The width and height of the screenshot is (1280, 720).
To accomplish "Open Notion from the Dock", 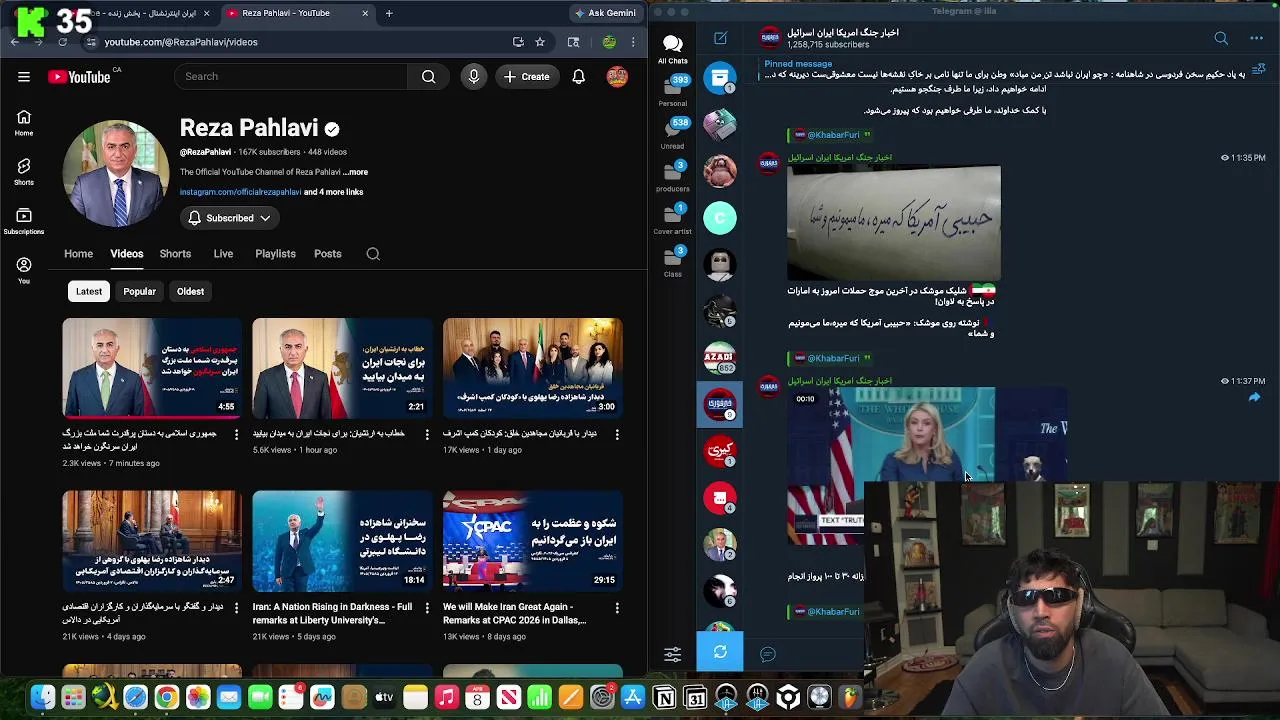I will [x=664, y=697].
